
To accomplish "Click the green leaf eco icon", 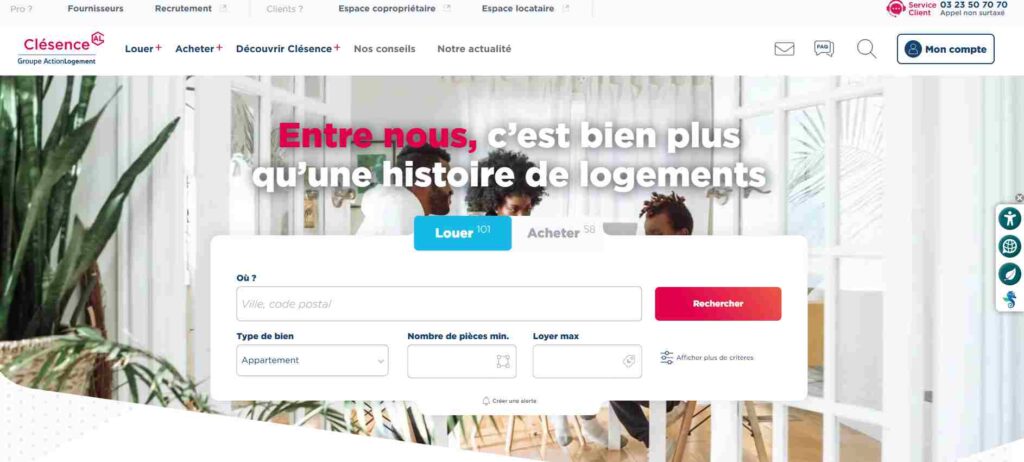I will (x=1010, y=274).
